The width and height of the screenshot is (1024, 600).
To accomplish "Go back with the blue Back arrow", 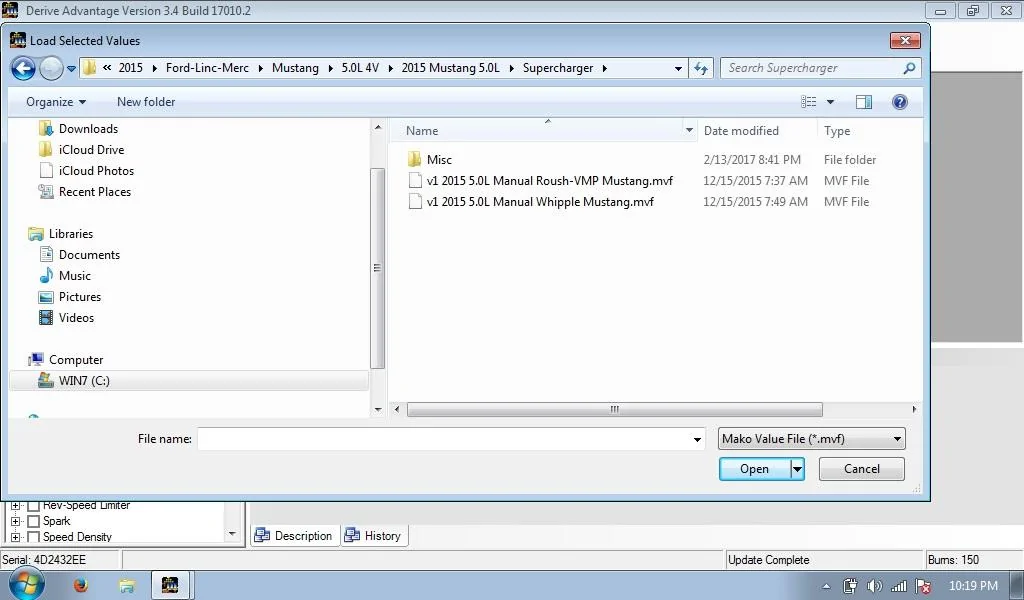I will [23, 68].
